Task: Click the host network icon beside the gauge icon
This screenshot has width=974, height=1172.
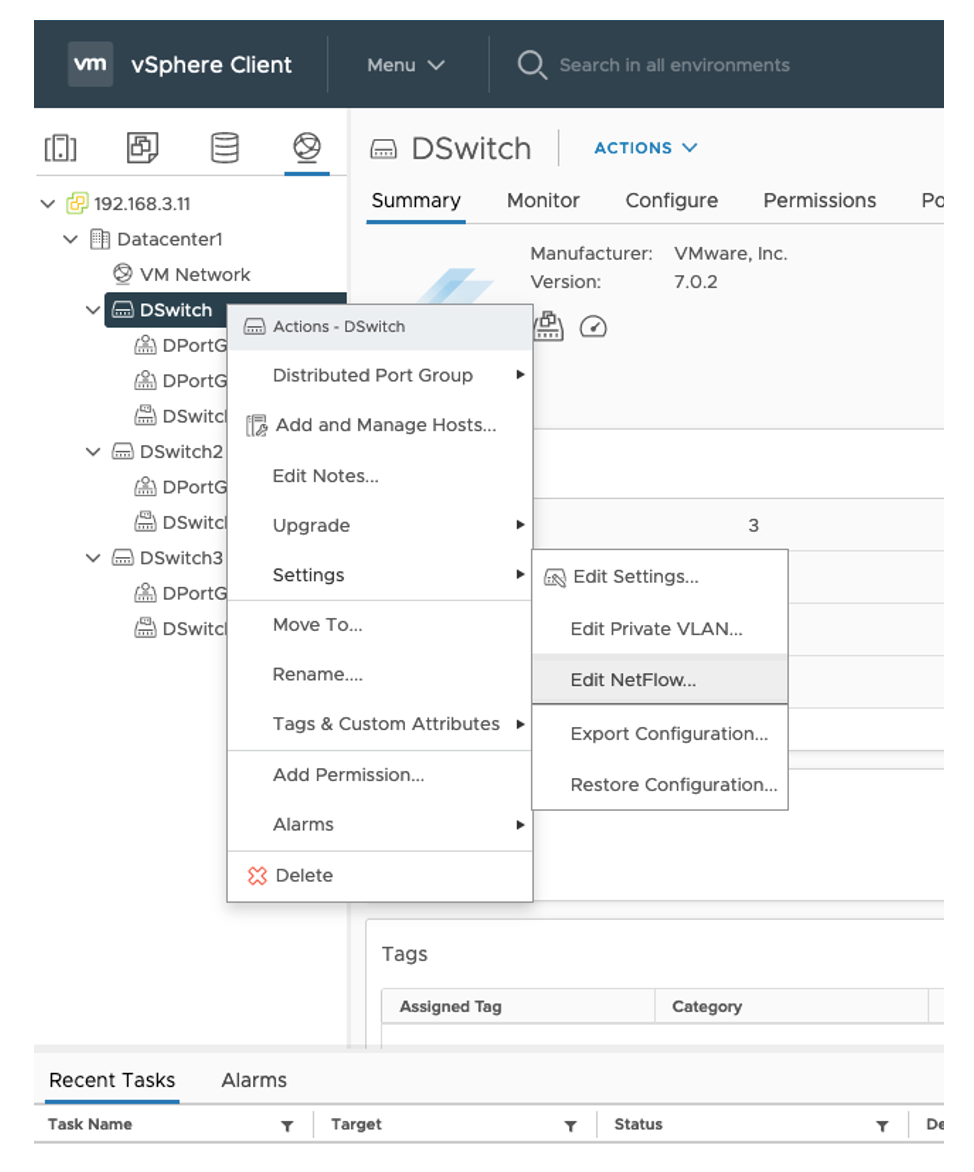Action: [549, 326]
